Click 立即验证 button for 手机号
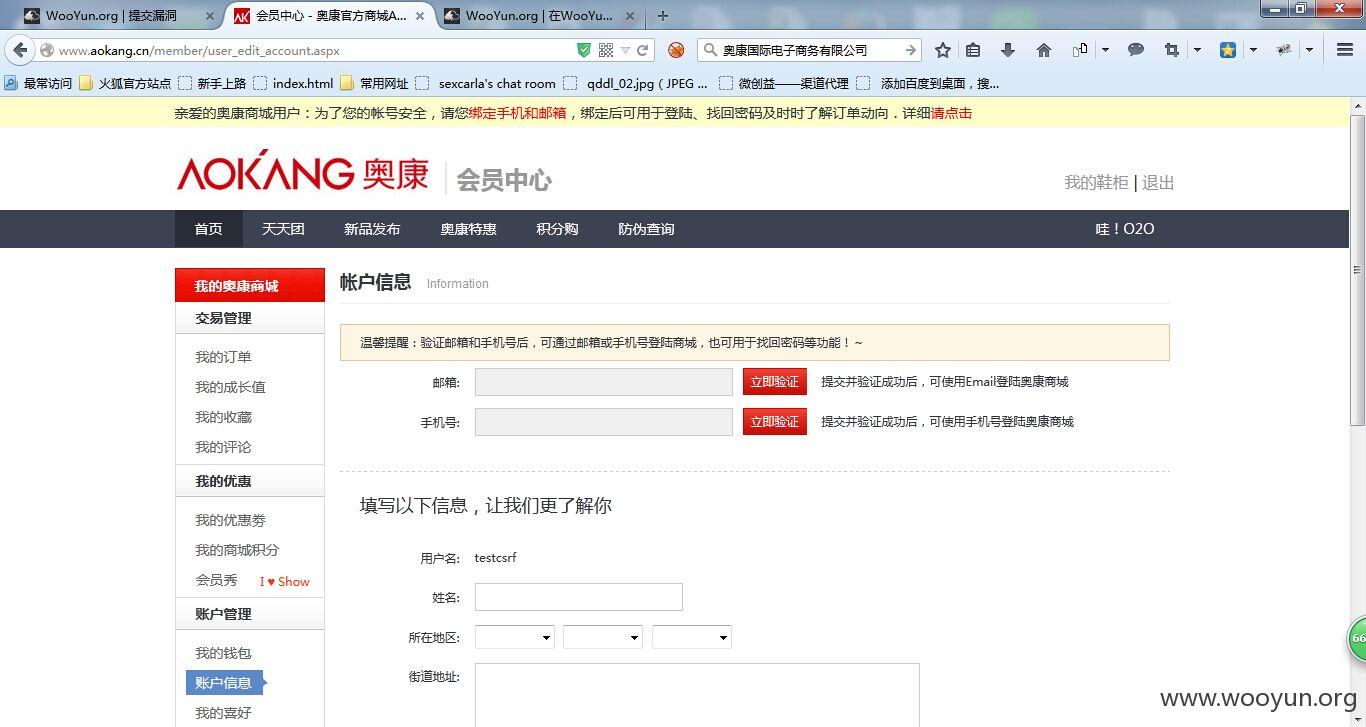Screen dimensions: 1366x727 (774, 422)
